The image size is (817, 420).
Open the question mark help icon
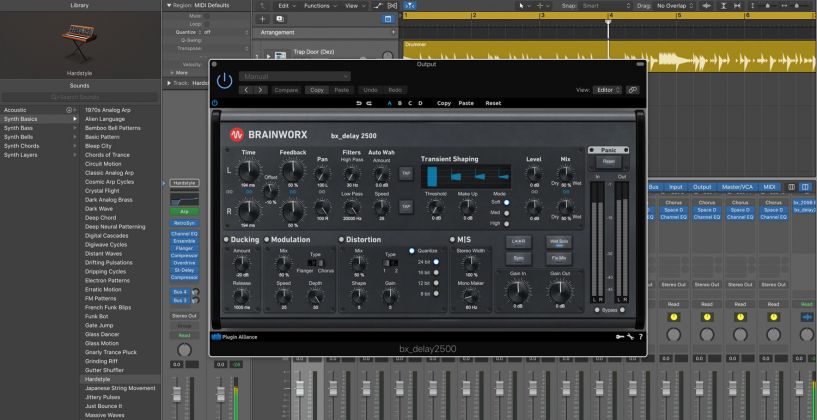coord(640,337)
